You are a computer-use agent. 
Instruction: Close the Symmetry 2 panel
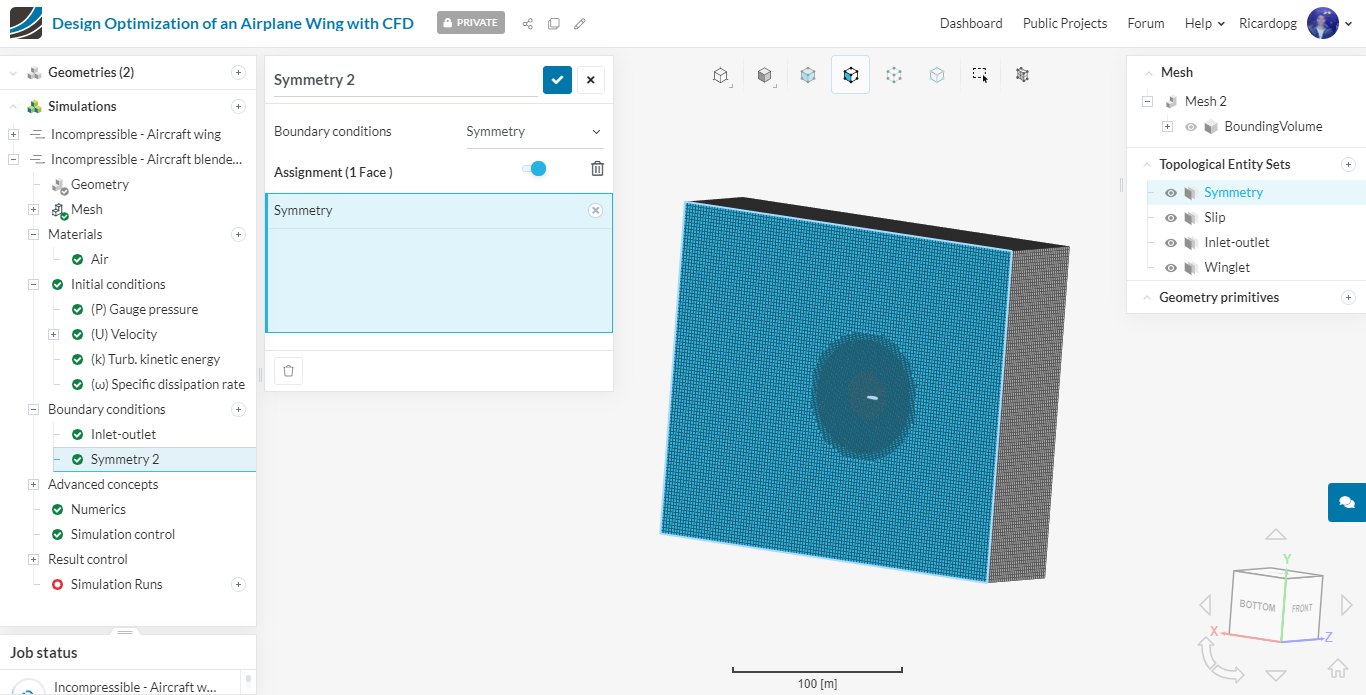(x=590, y=80)
